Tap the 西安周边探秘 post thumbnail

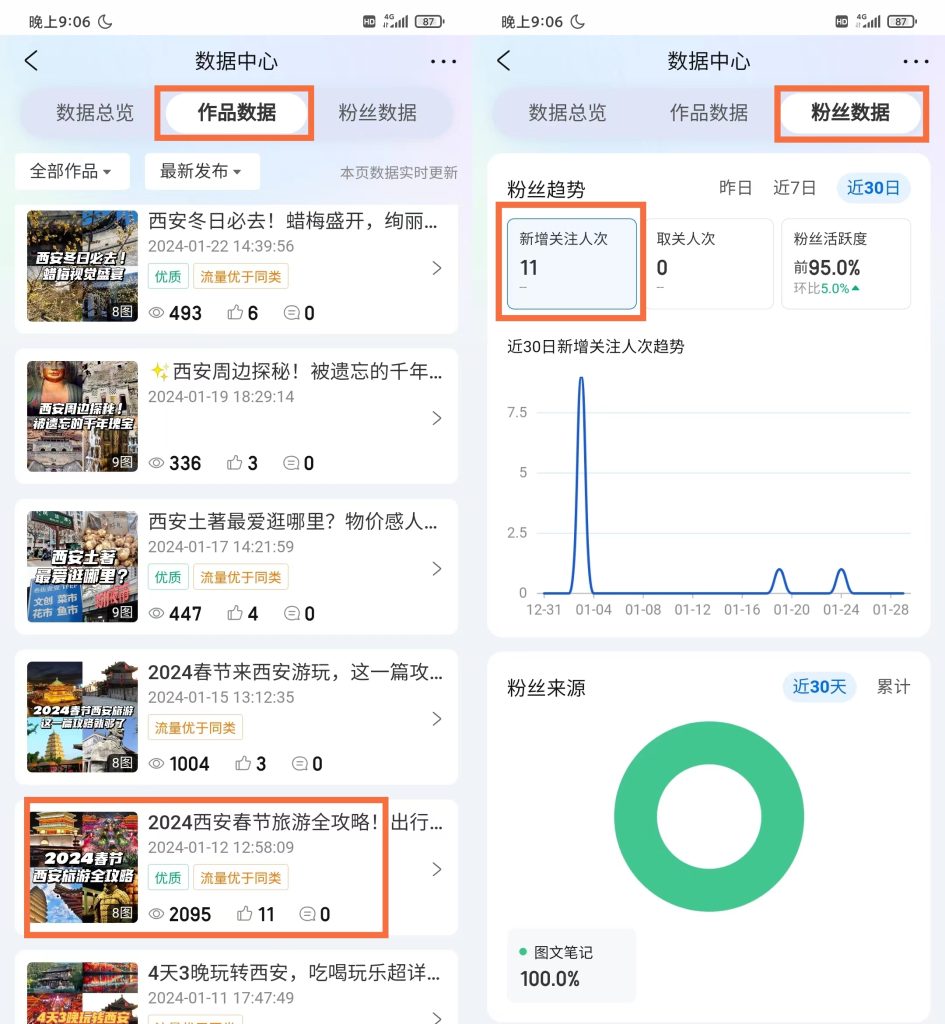(82, 416)
